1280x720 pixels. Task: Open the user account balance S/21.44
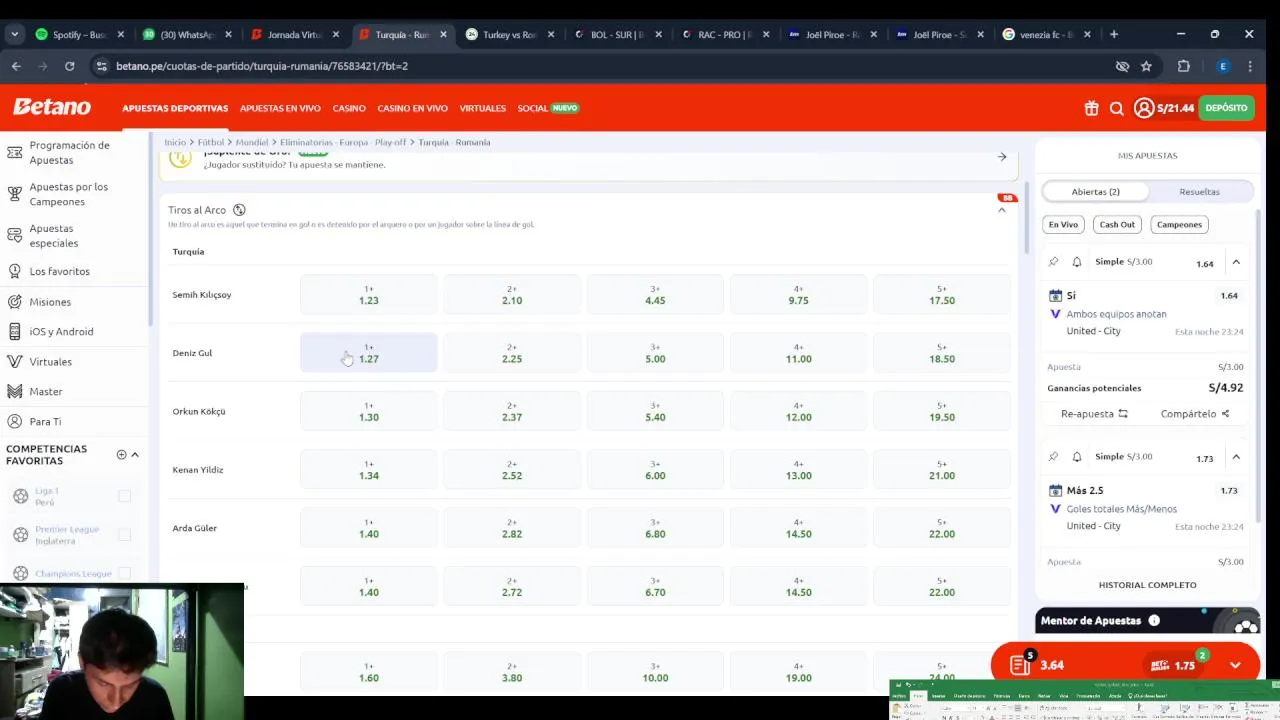(1164, 108)
